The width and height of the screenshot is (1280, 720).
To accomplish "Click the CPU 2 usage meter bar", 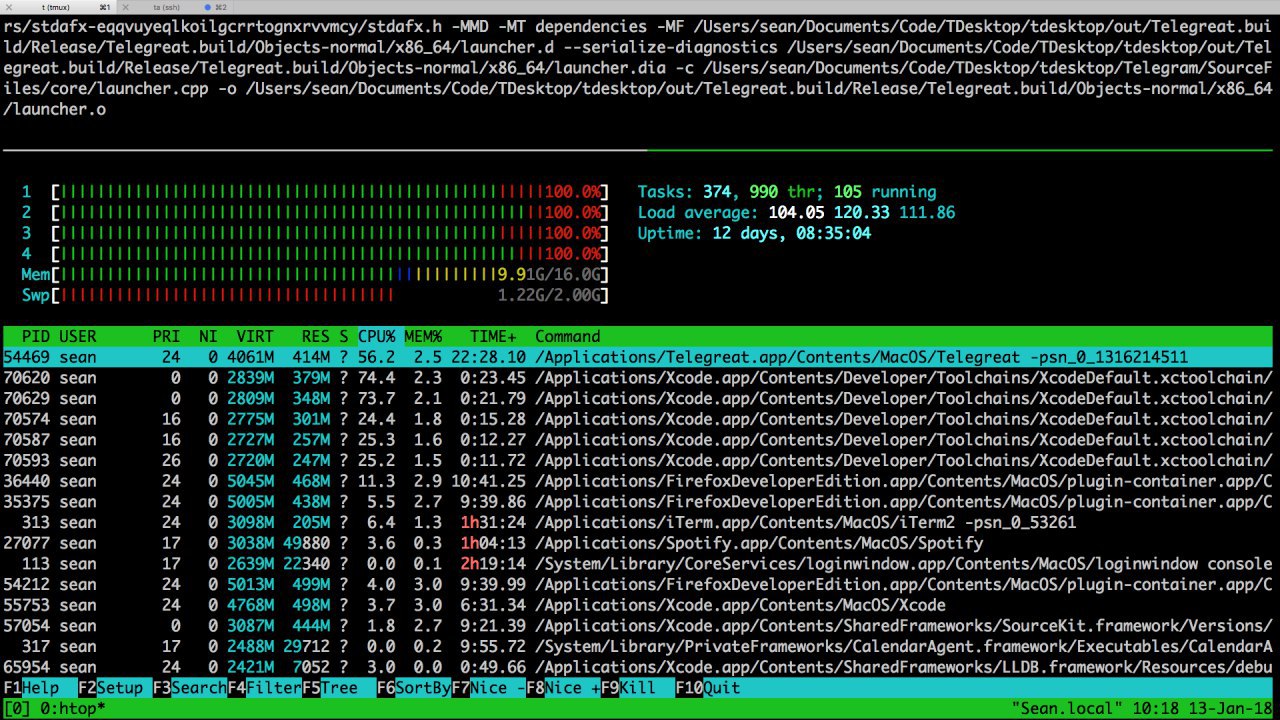I will 330,212.
